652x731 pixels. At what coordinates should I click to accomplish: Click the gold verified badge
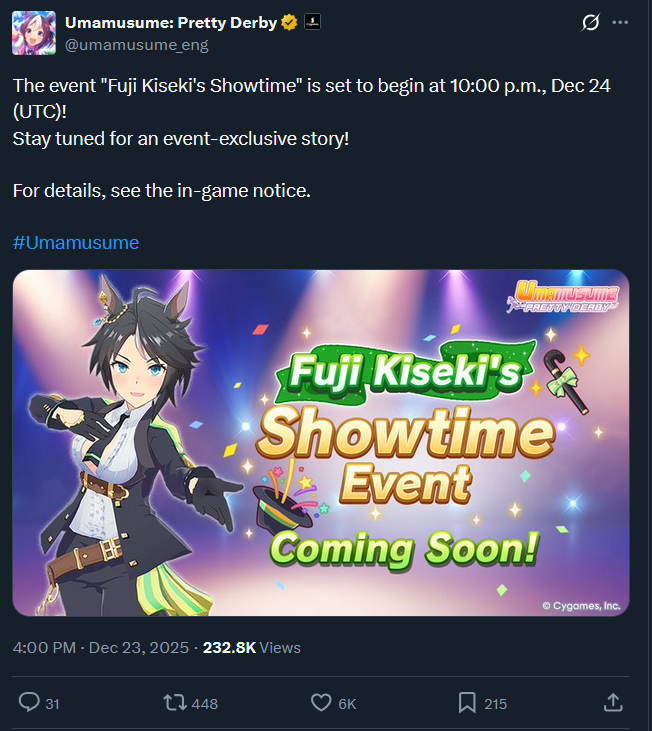[x=289, y=22]
